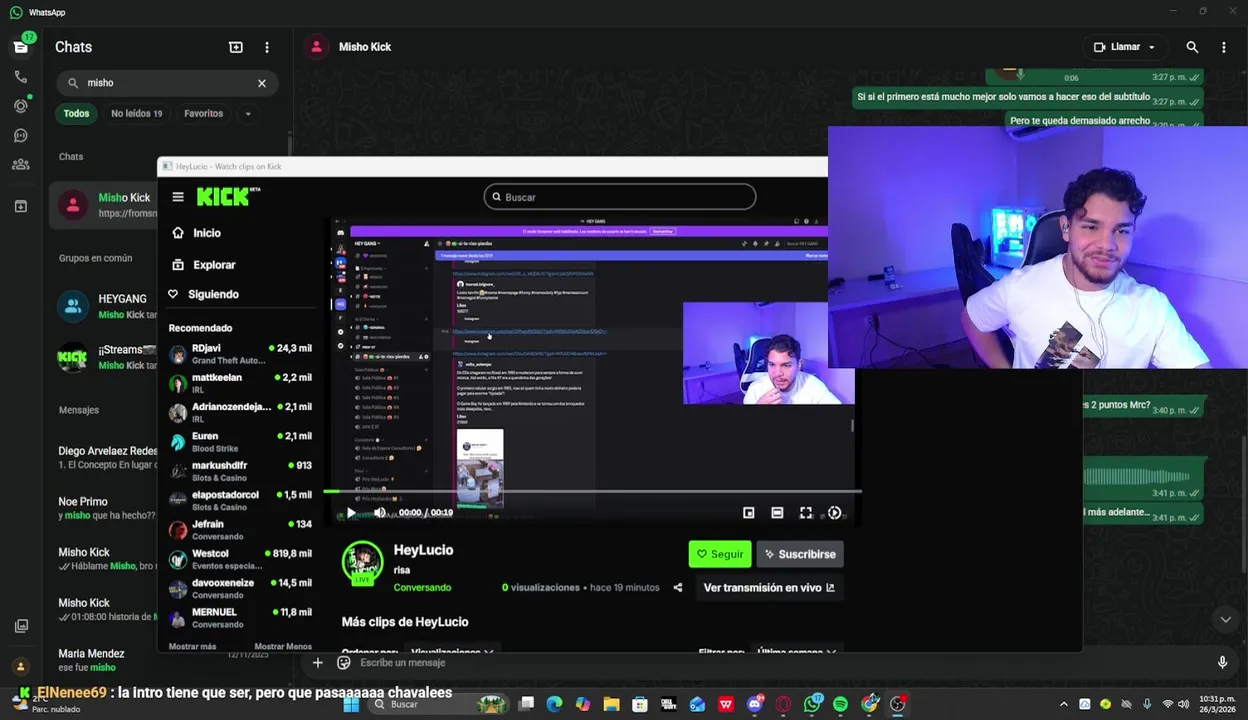Clear the 'misho' search with the X icon

pos(262,83)
